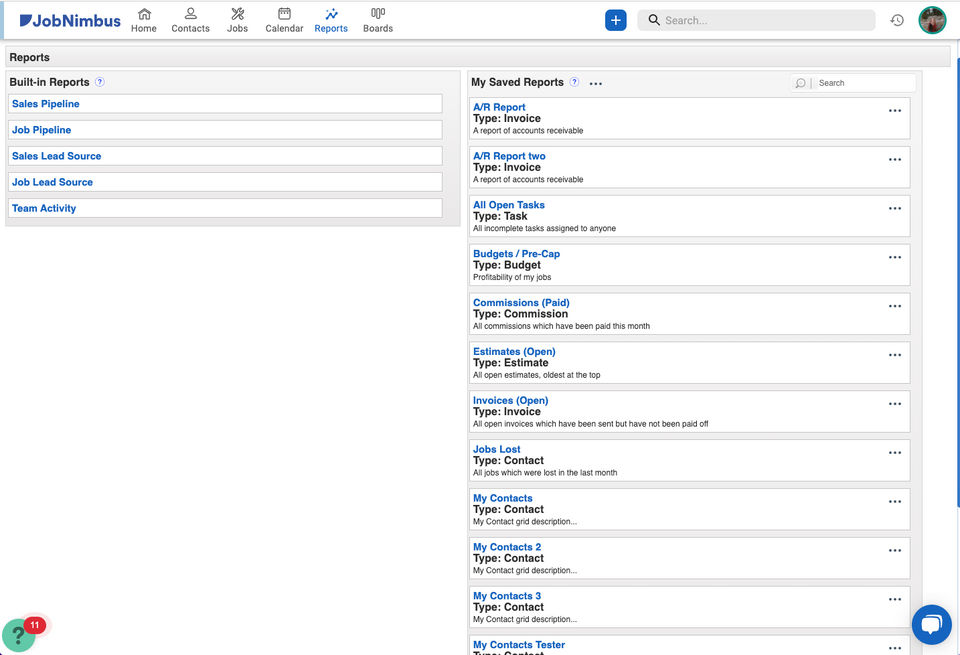
Task: Open the Team Activity report
Action: pyautogui.click(x=44, y=208)
